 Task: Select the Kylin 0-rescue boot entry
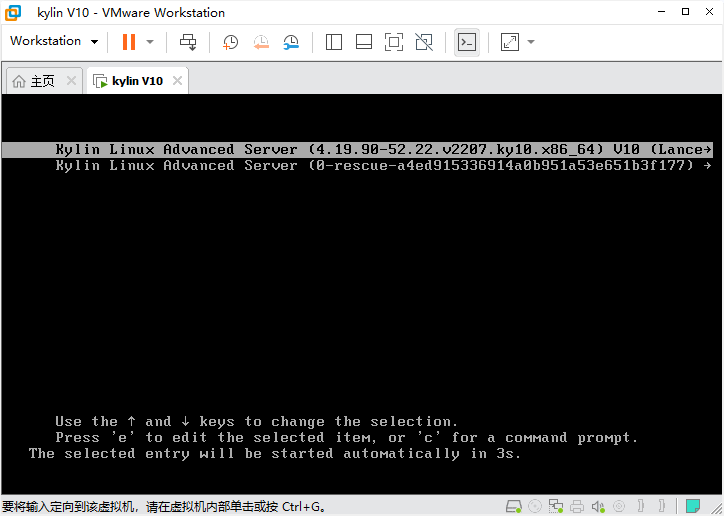pos(357,166)
